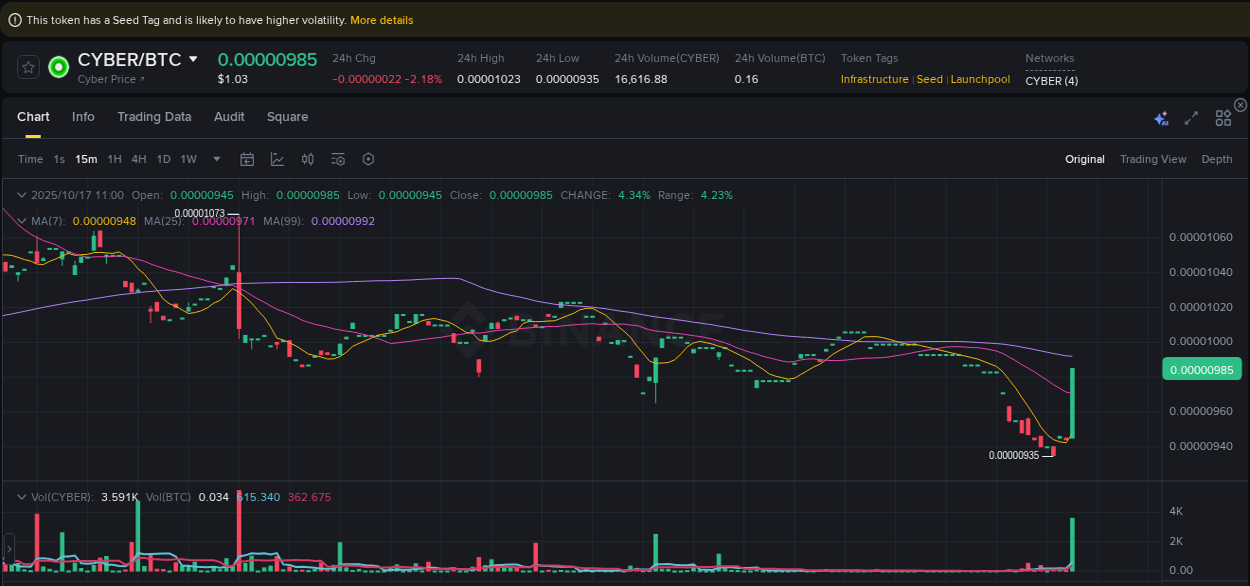Switch to the Trading Data tab
Viewport: 1250px width, 586px height.
(154, 117)
